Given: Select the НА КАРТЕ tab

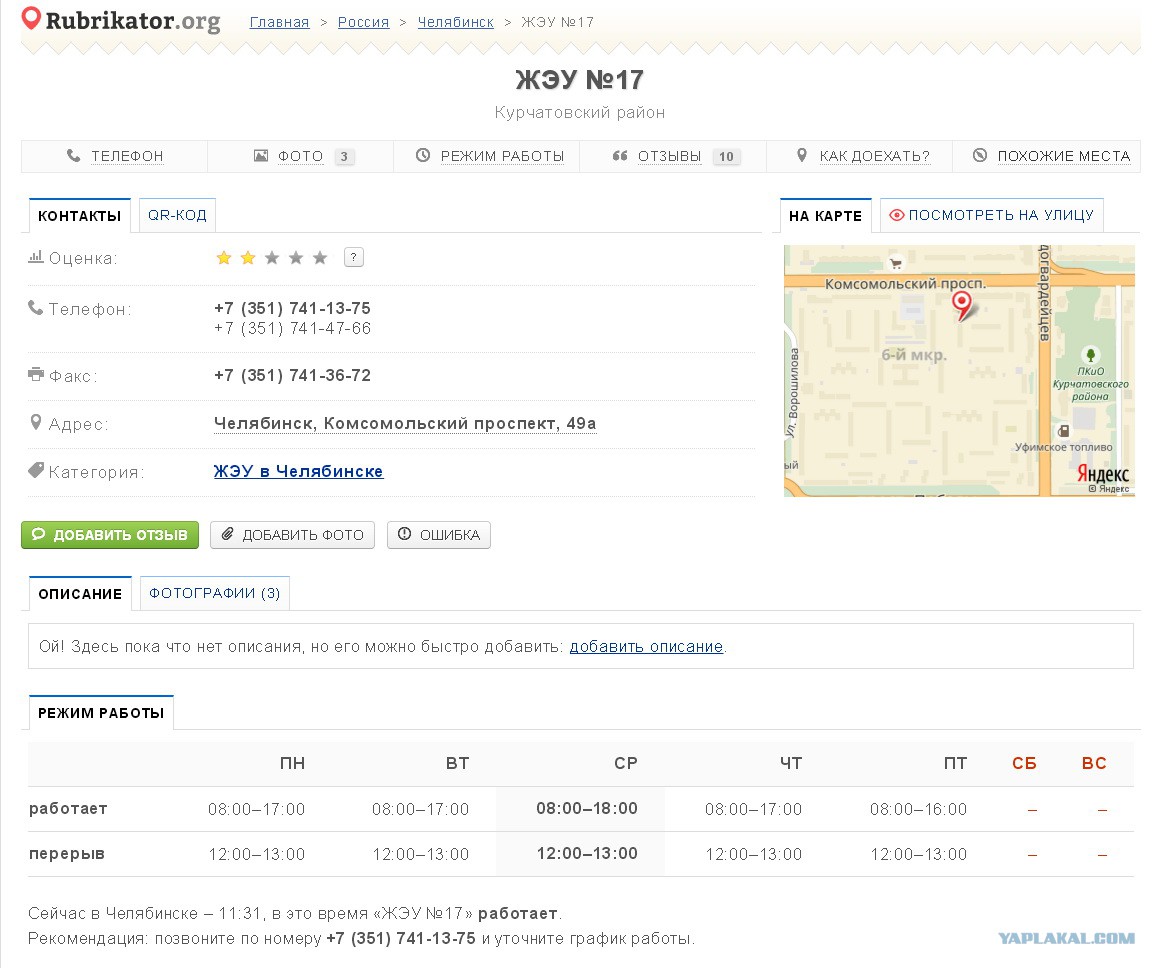Looking at the screenshot, I should click(x=826, y=216).
